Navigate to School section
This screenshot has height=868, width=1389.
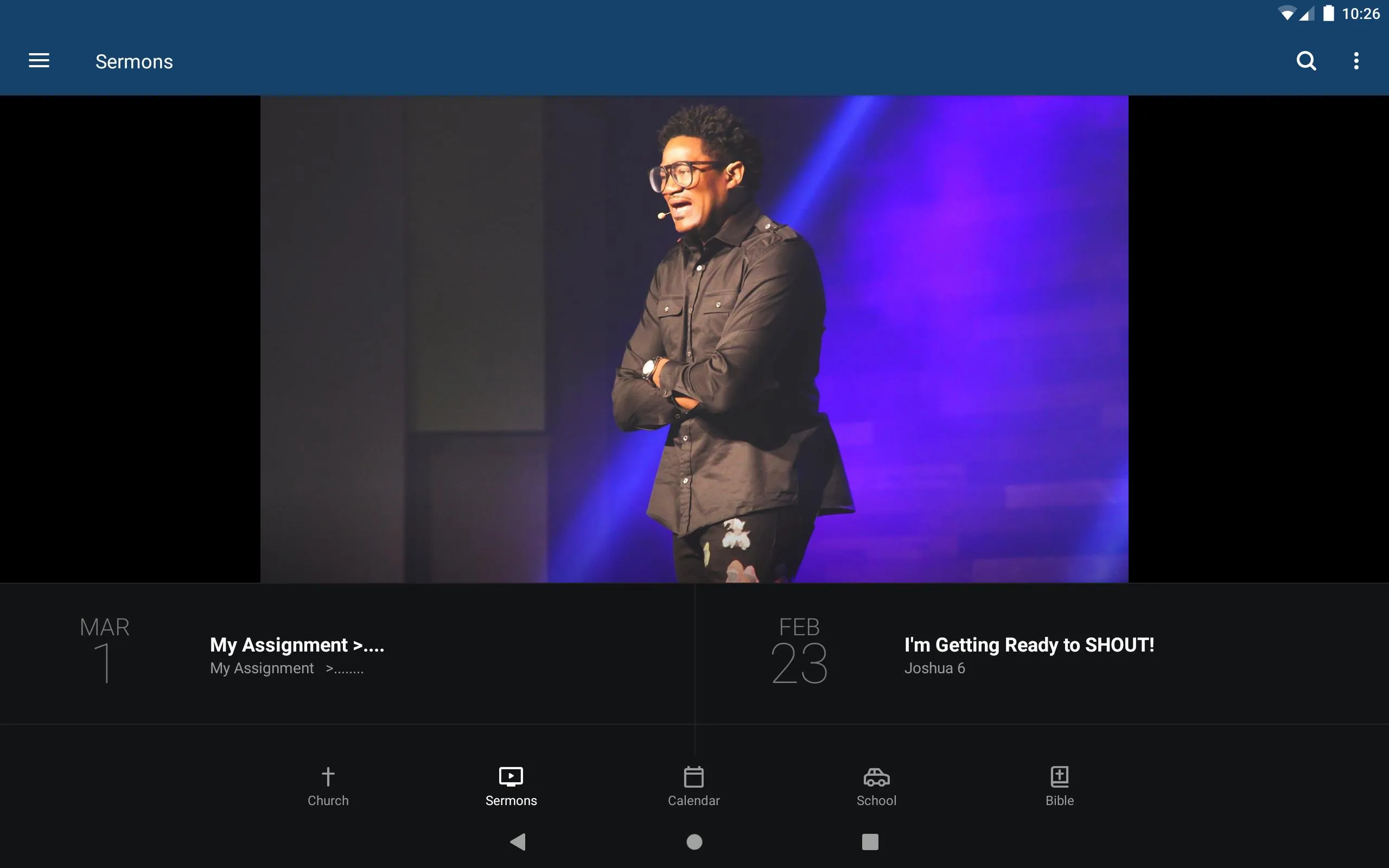tap(876, 784)
